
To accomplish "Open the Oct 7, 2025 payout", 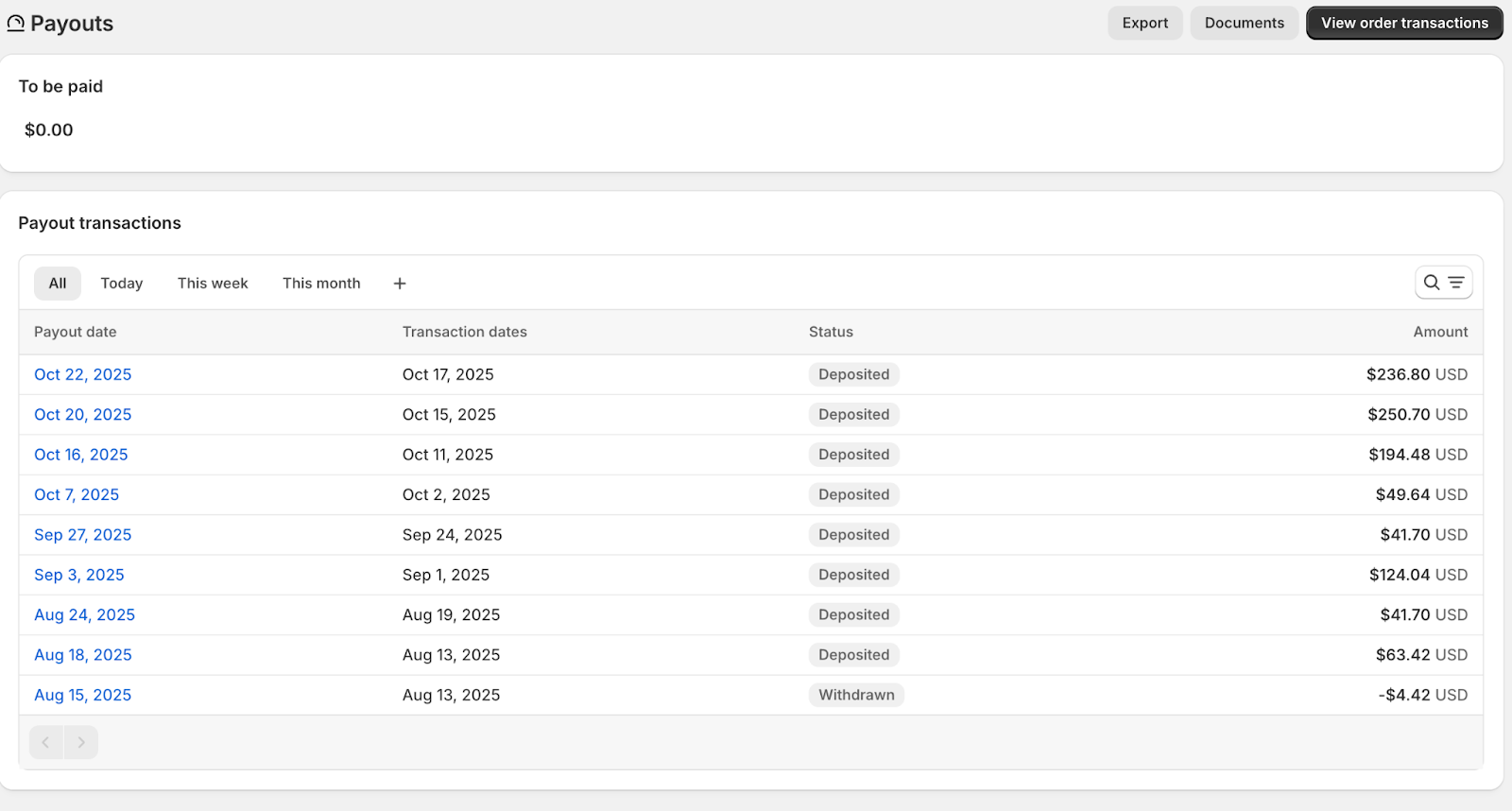I will [x=77, y=495].
